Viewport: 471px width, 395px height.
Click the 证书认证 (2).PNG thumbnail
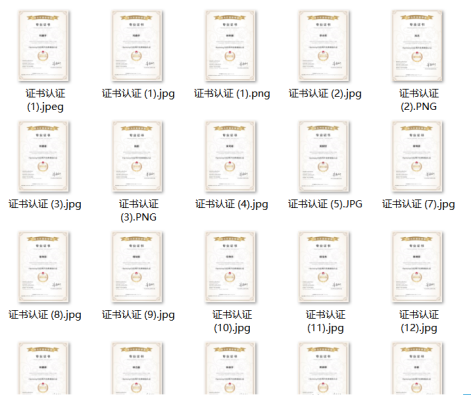[x=417, y=46]
